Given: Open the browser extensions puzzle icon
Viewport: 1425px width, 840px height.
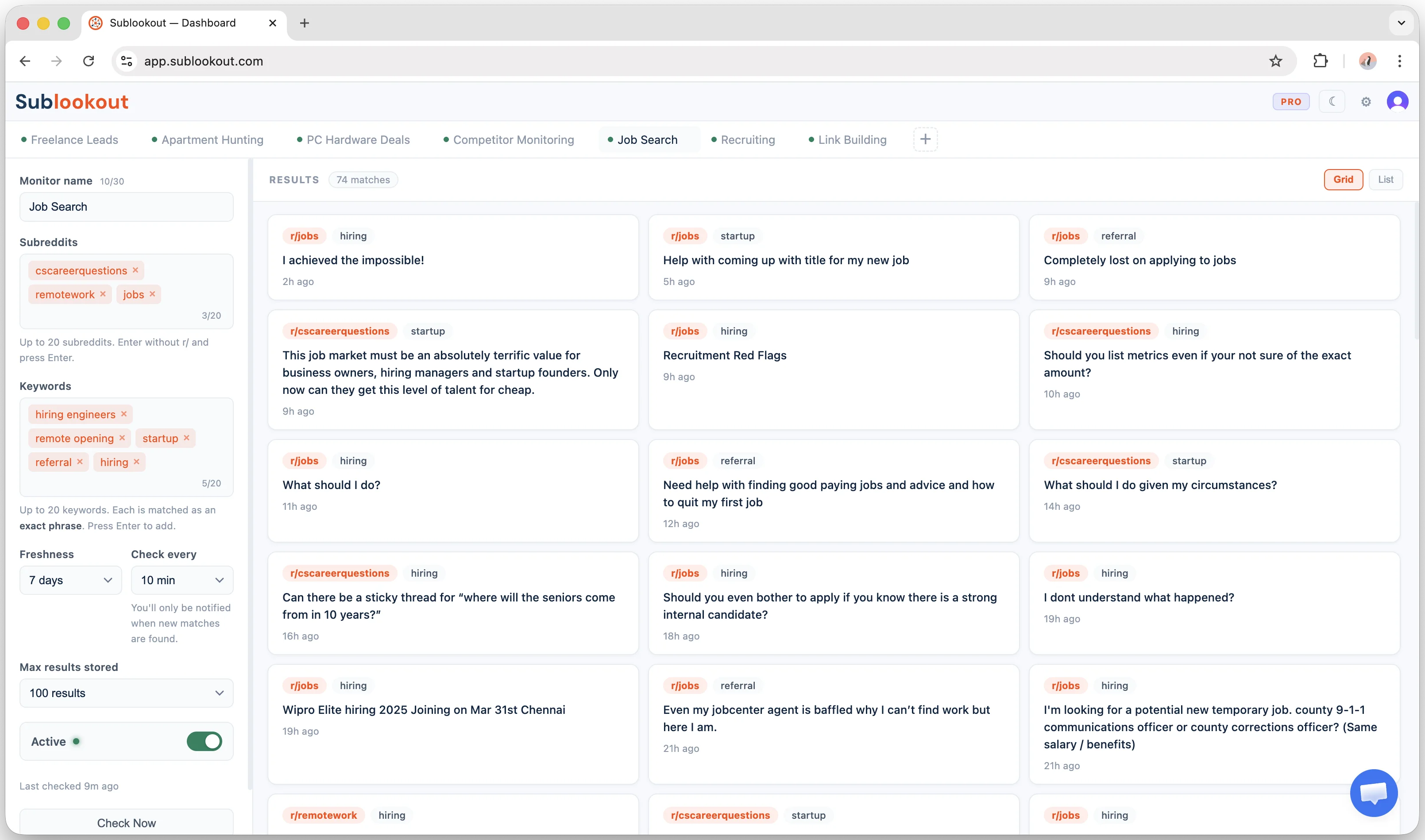Looking at the screenshot, I should (x=1320, y=61).
